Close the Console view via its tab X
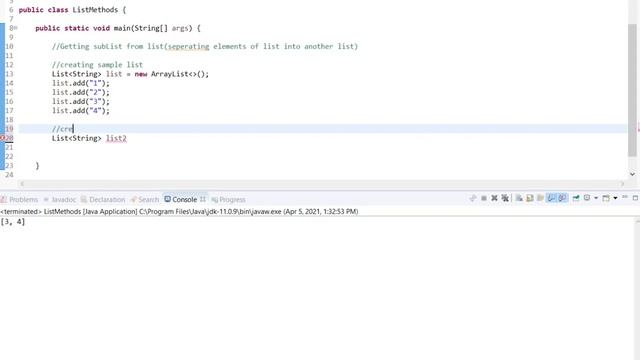The width and height of the screenshot is (640, 360). (x=202, y=199)
